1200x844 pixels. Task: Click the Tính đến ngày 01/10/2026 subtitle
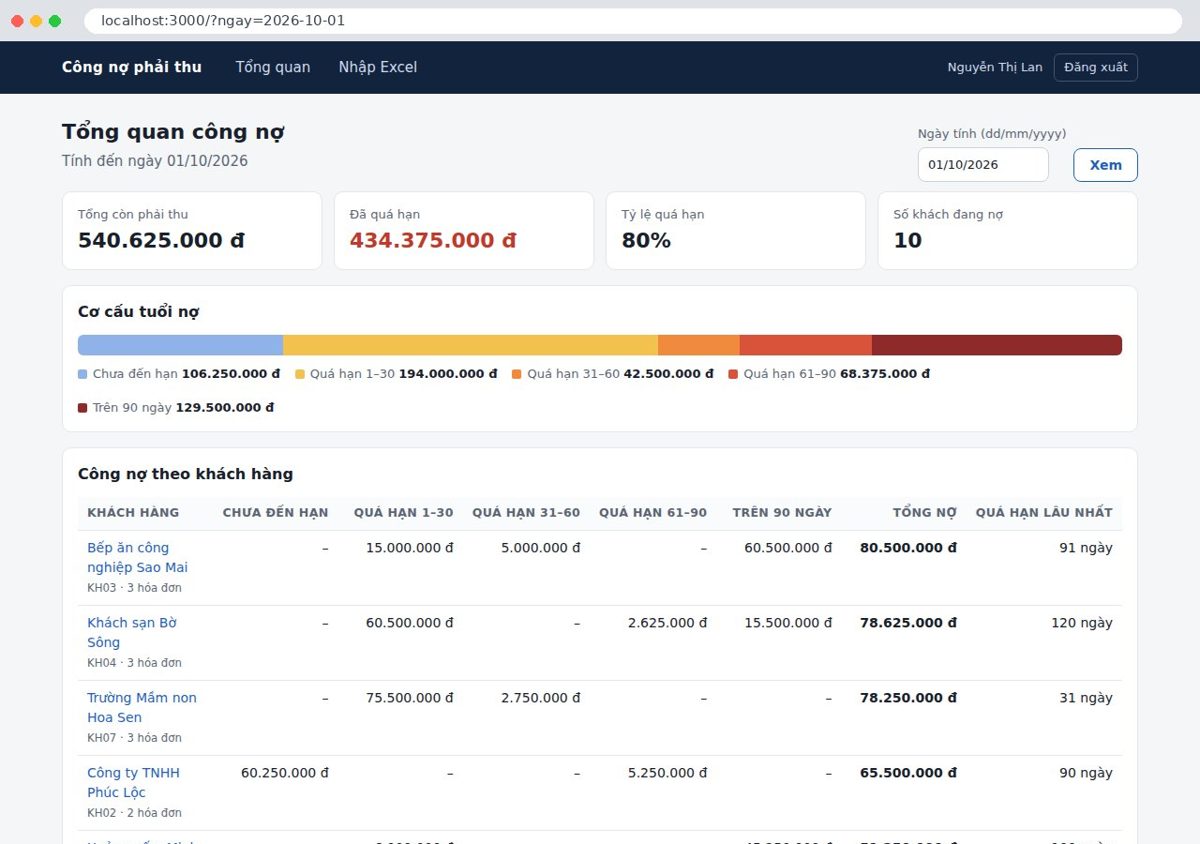tap(155, 161)
